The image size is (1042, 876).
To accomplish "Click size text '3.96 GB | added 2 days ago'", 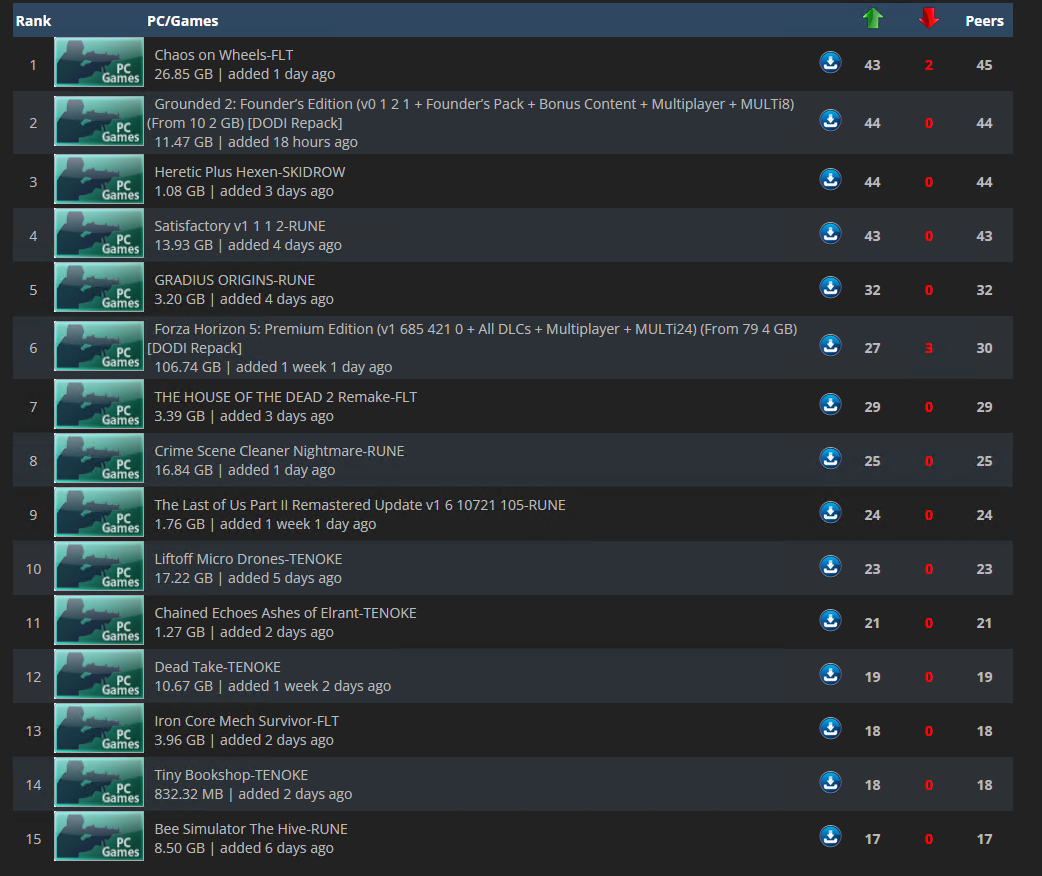I will tap(244, 740).
